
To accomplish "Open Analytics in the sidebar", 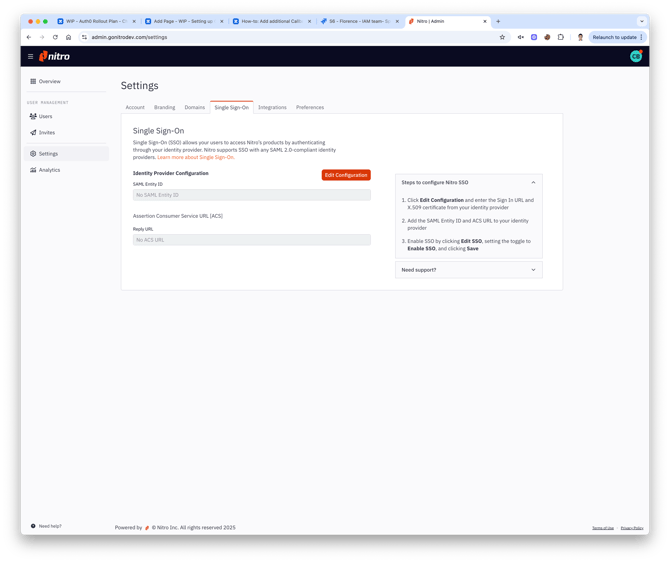I will click(x=48, y=170).
